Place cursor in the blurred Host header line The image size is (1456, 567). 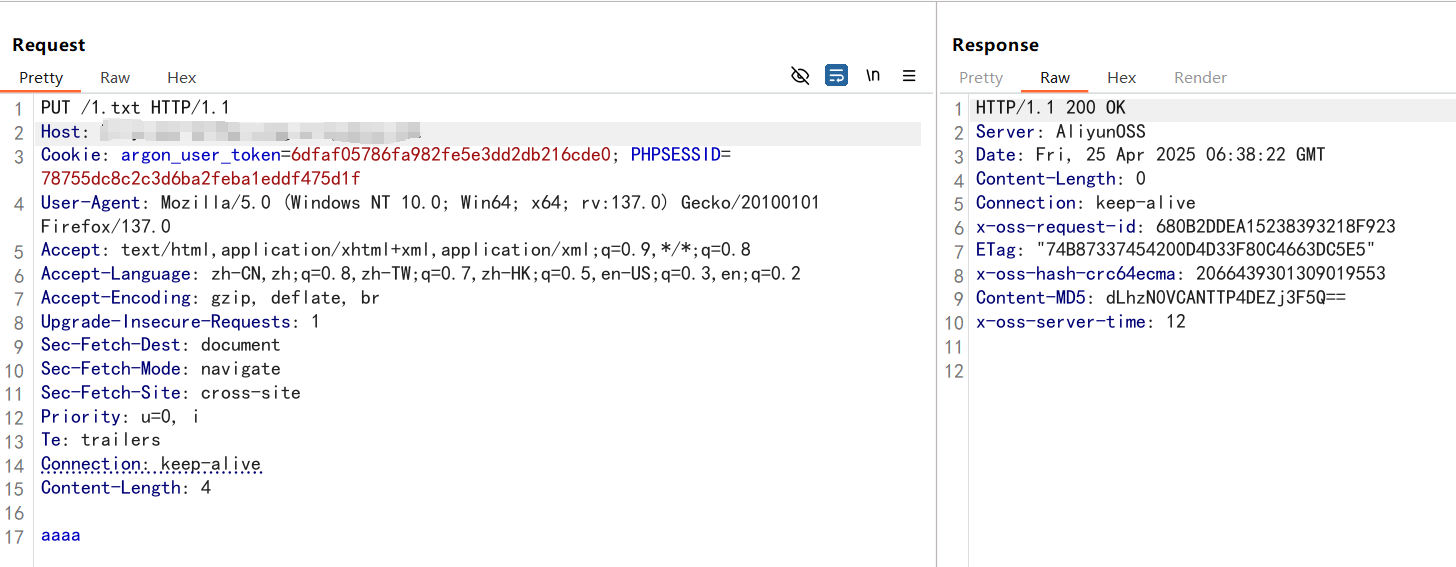coord(480,132)
